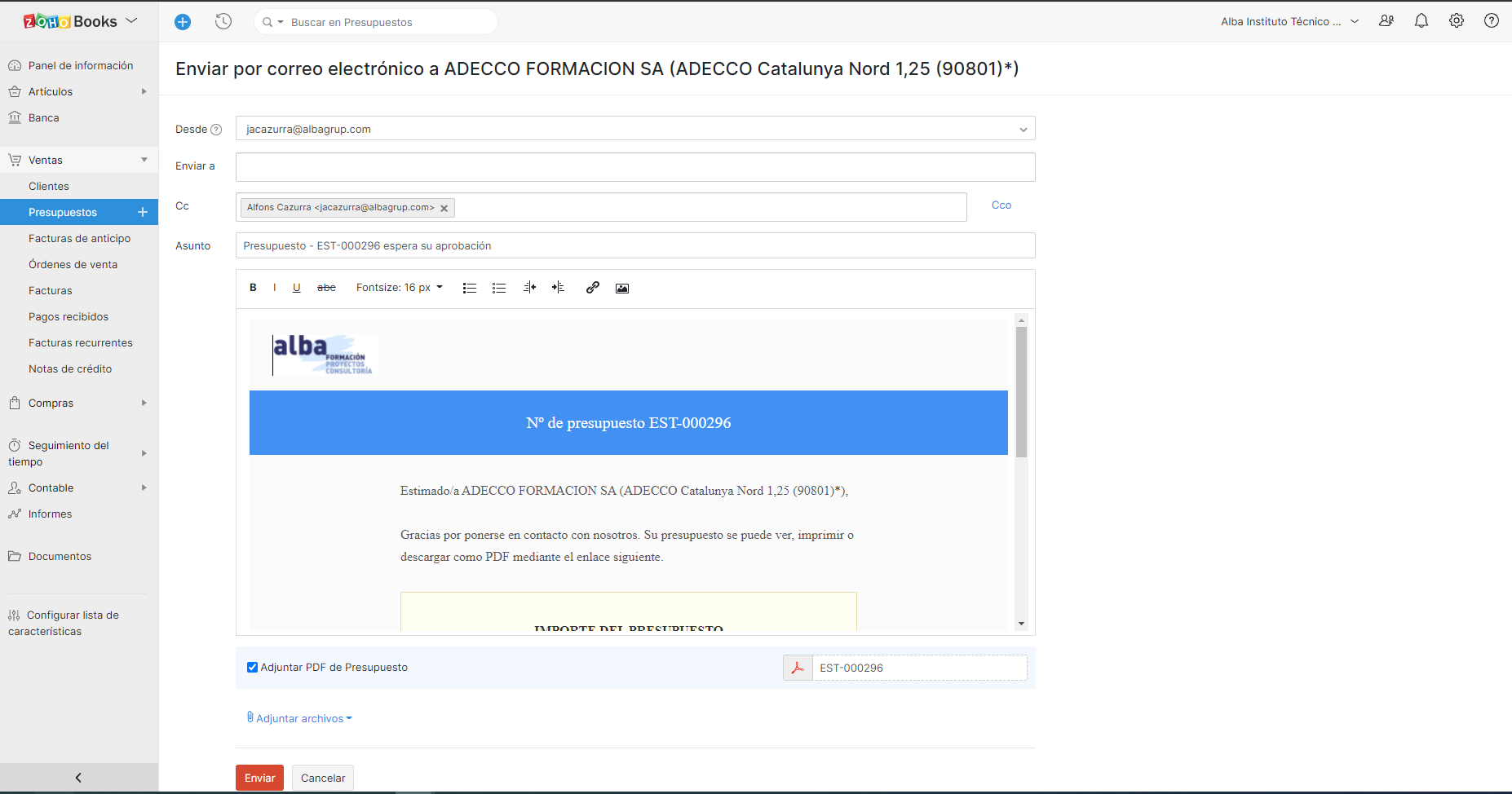Open Panel de información
The height and width of the screenshot is (794, 1512).
click(79, 65)
